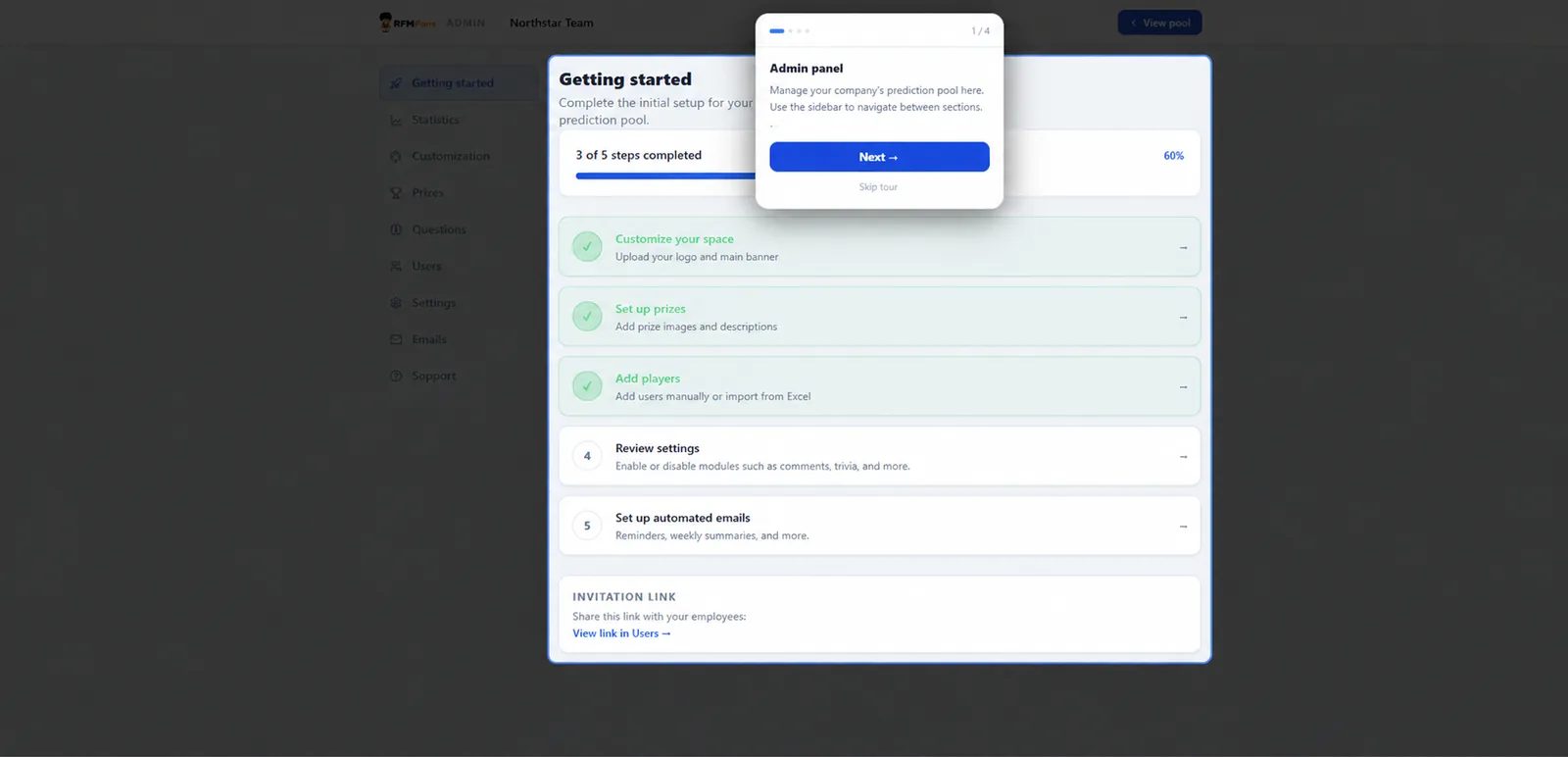Open the Customization sidebar section
Viewport: 1568px width, 757px height.
point(459,157)
